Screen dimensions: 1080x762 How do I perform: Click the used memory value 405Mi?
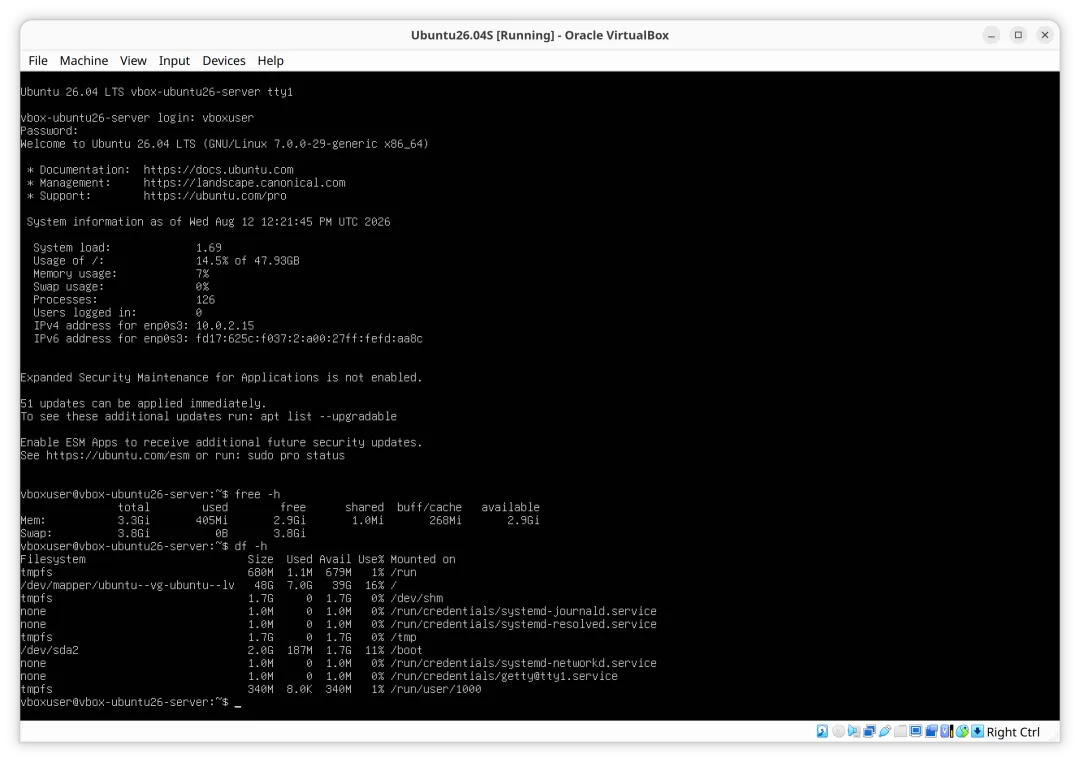click(211, 520)
